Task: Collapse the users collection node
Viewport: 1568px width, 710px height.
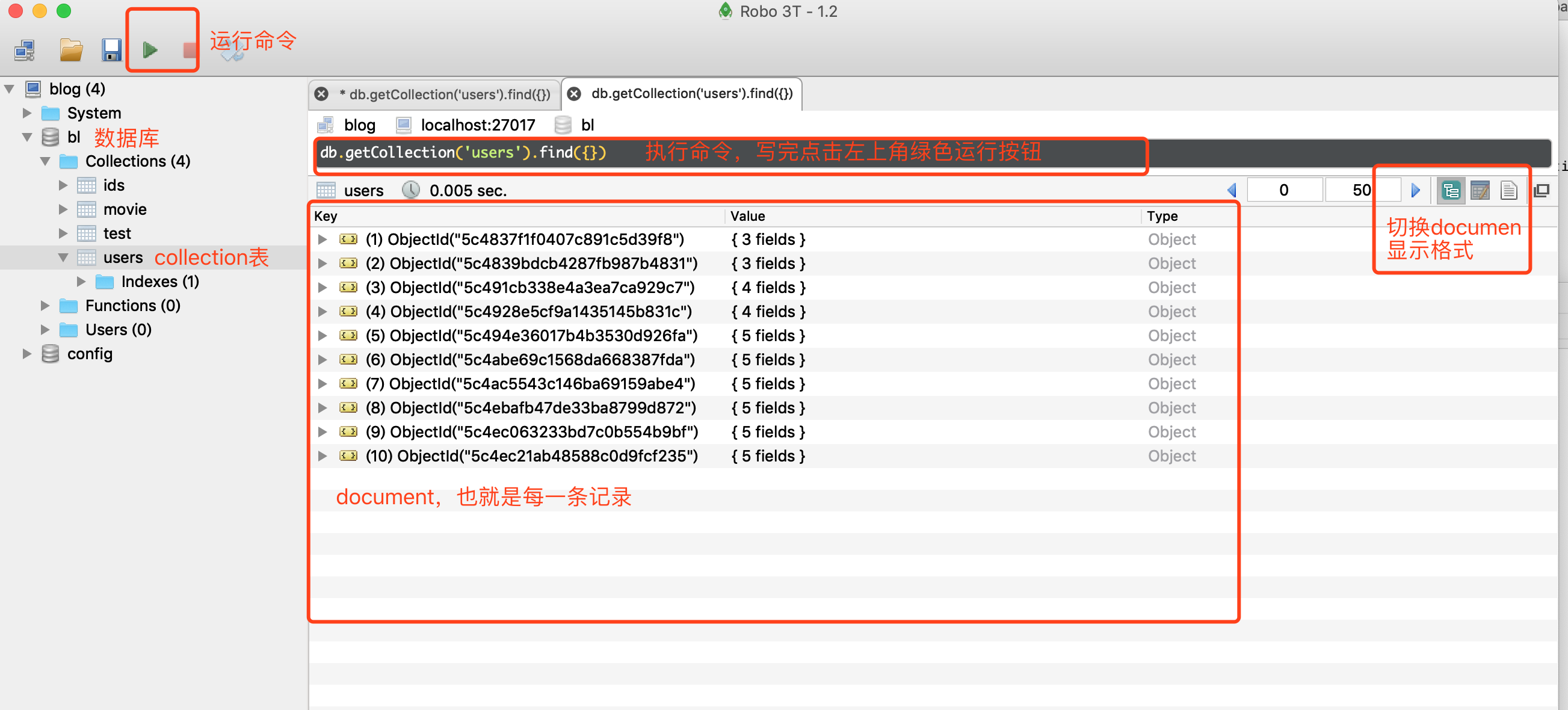Action: pyautogui.click(x=63, y=258)
